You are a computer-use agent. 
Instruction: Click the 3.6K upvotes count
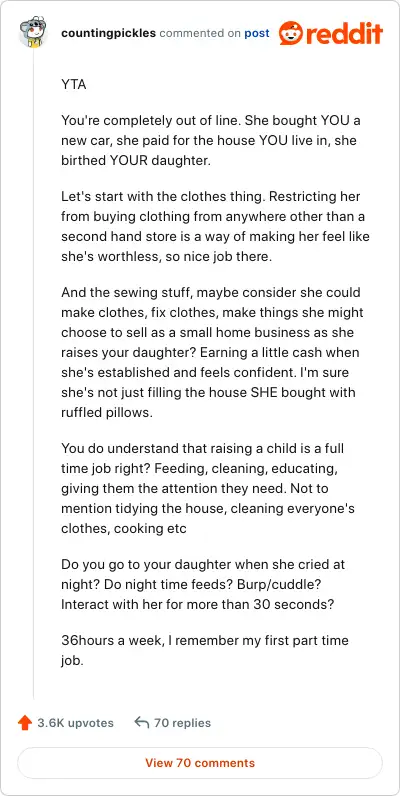point(76,722)
